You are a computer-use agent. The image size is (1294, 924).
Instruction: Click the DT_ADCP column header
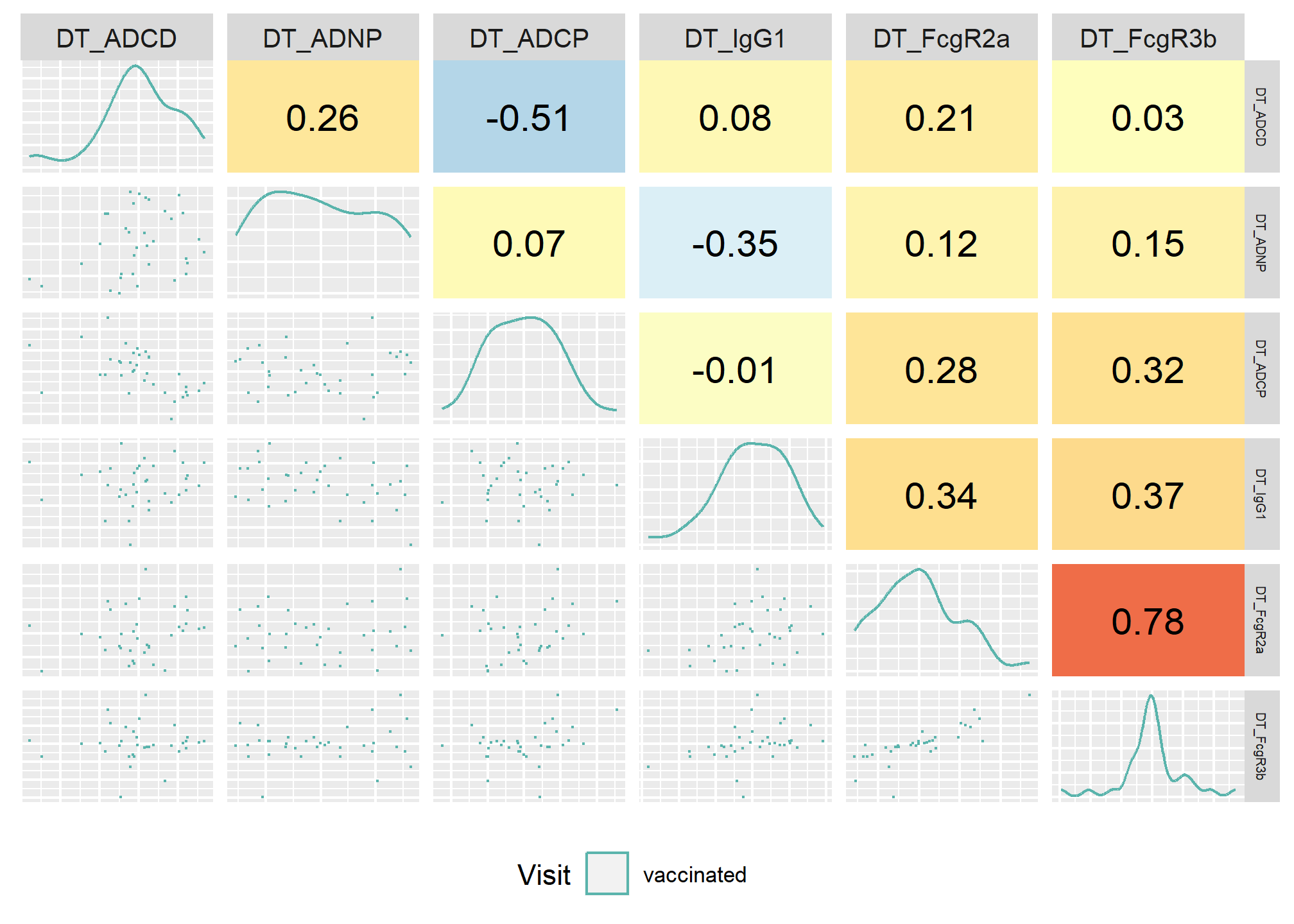point(529,37)
